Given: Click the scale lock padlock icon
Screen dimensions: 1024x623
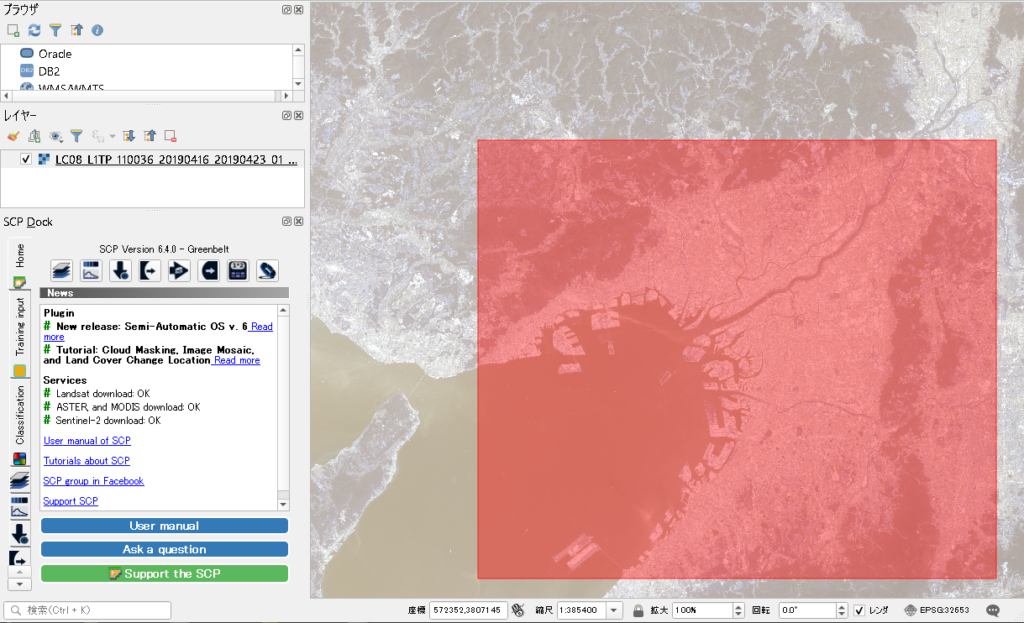Looking at the screenshot, I should (638, 610).
